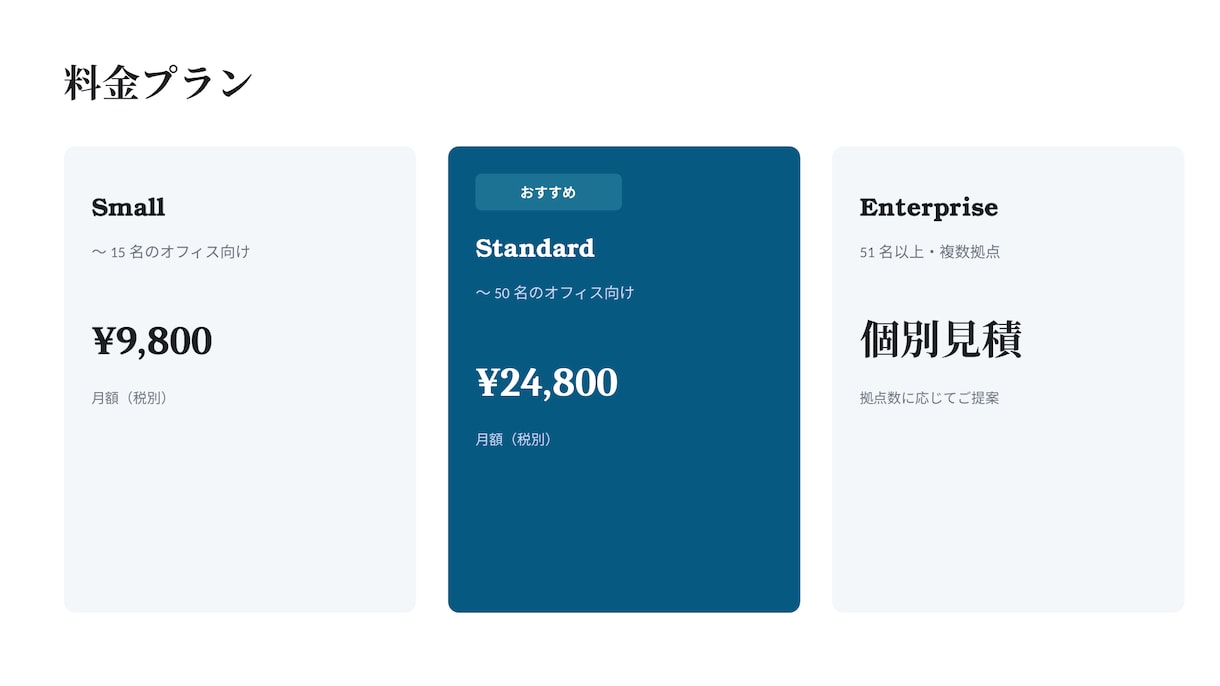
Task: Click the 〜15名のオフィス向け description
Action: pyautogui.click(x=171, y=252)
